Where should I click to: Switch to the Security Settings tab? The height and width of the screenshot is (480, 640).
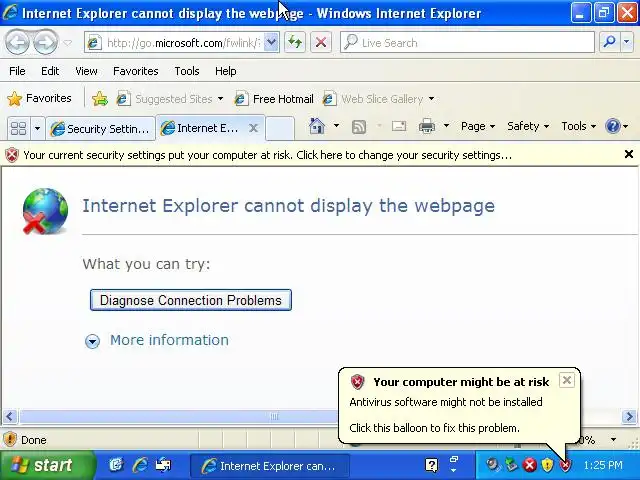tap(100, 129)
